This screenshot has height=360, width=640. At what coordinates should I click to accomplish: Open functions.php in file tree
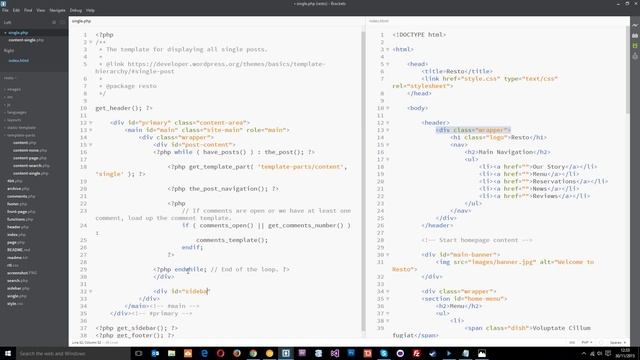click(x=20, y=219)
